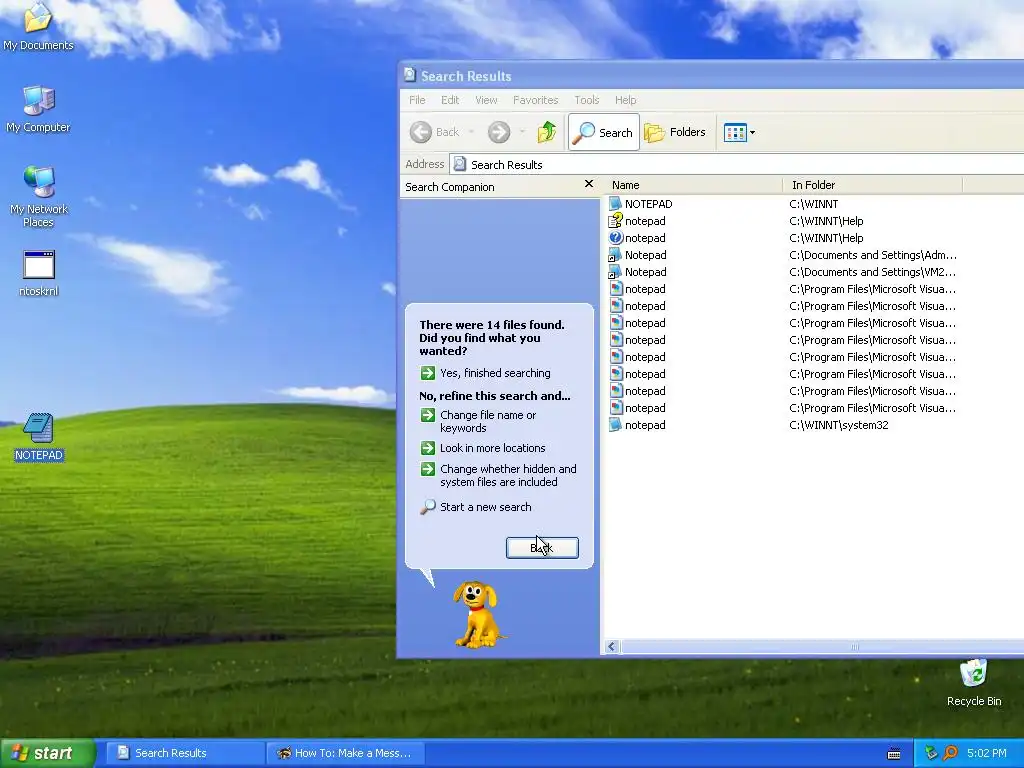This screenshot has width=1024, height=768.
Task: Select the last notepad under Program Files
Action: coord(637,408)
